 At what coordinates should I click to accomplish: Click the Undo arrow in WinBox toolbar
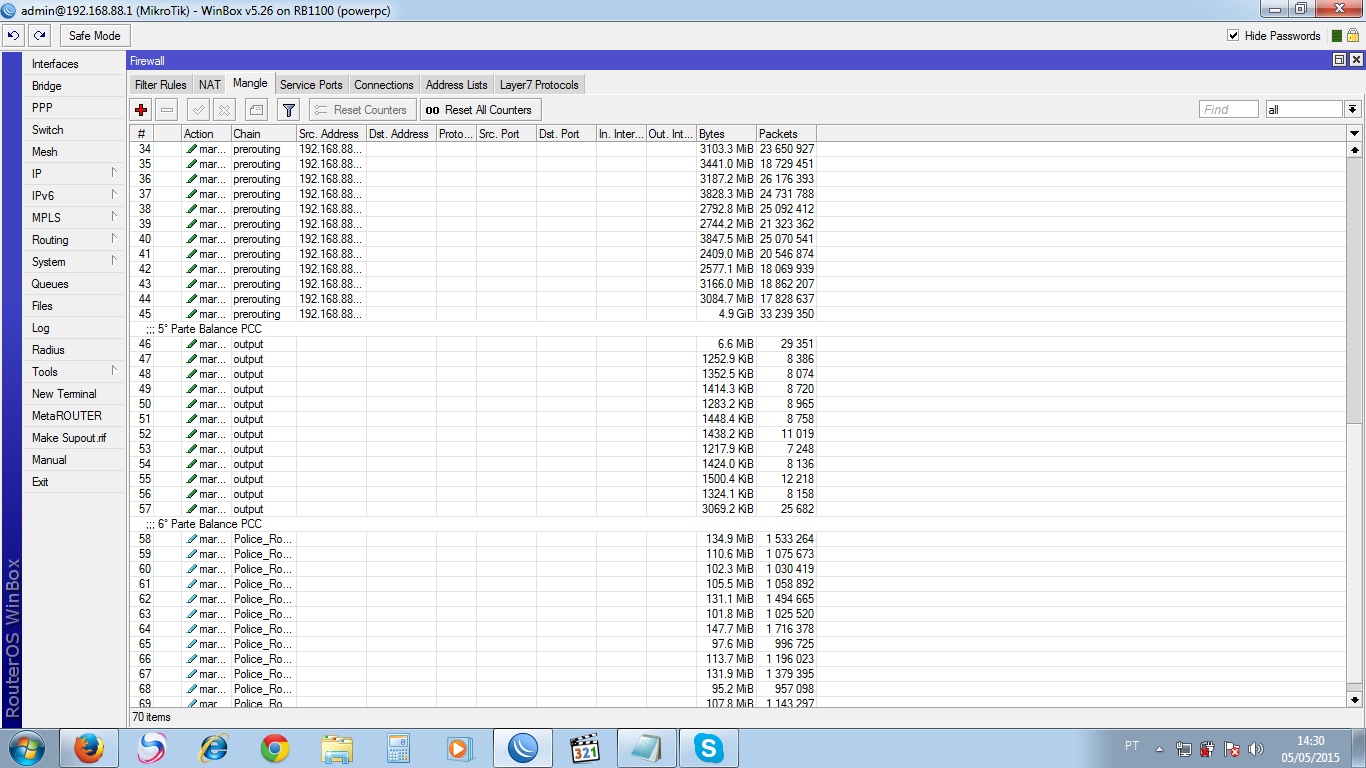click(x=14, y=36)
